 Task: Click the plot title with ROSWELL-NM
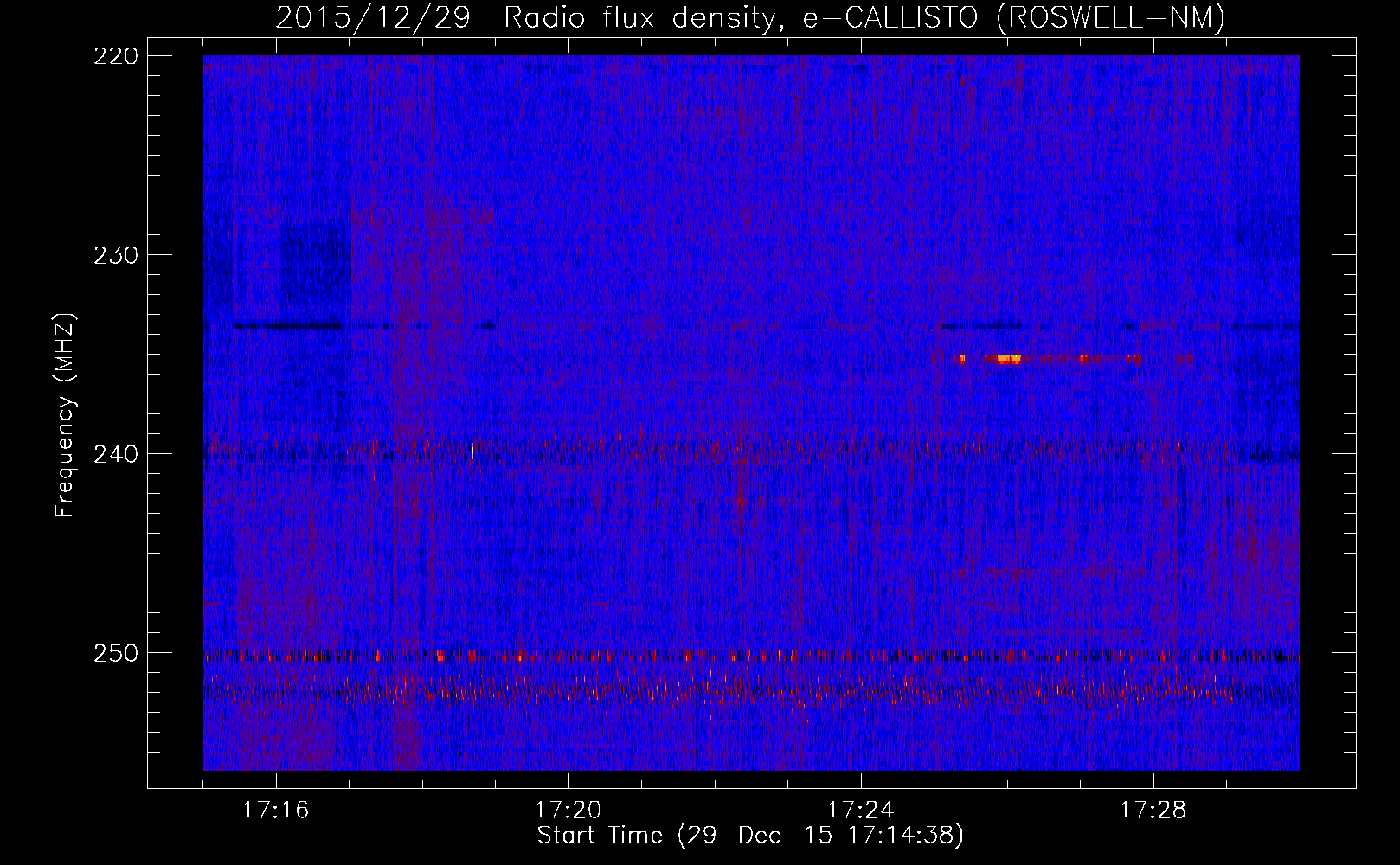[x=750, y=17]
